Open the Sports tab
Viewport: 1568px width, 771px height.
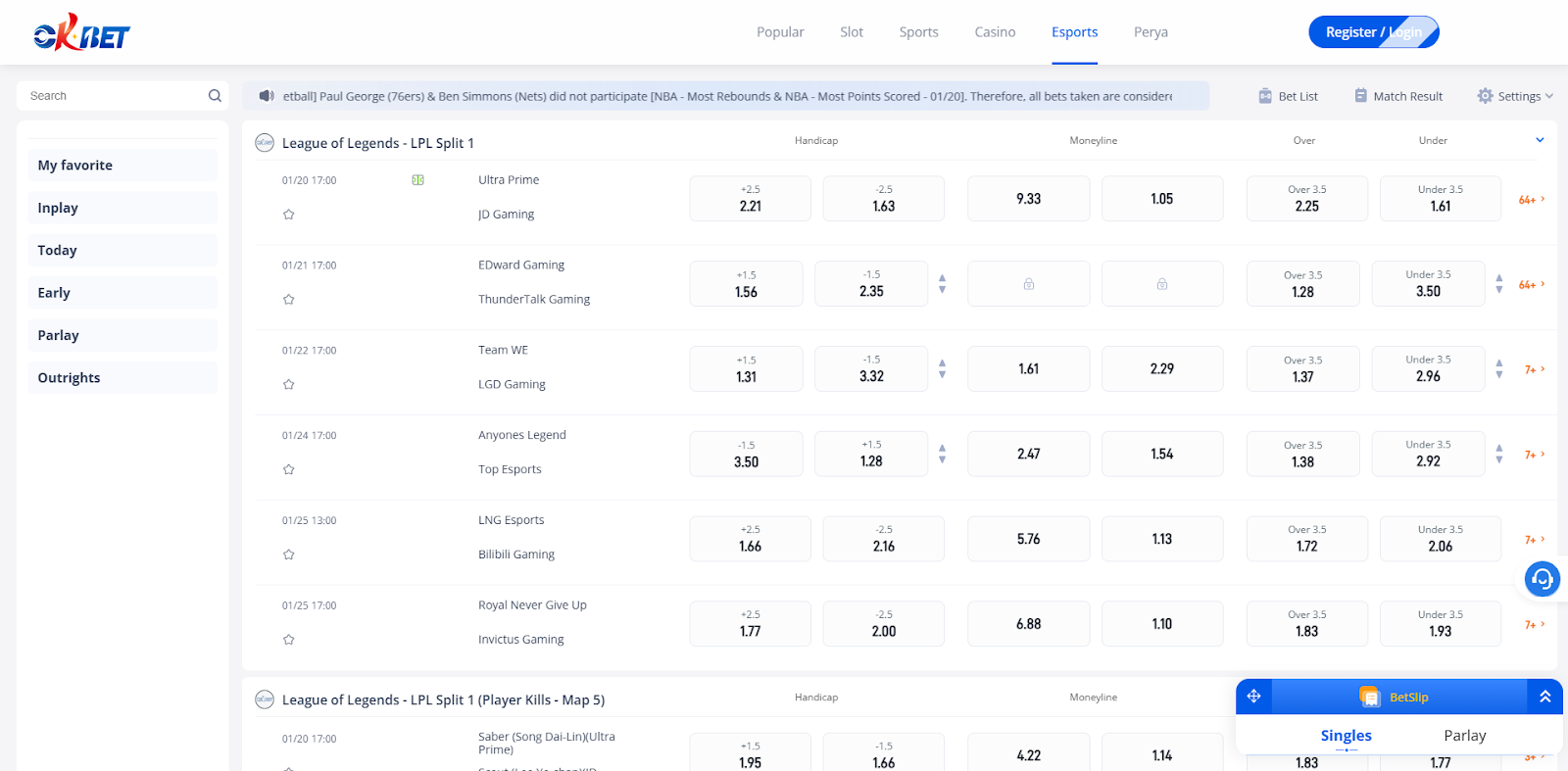919,32
